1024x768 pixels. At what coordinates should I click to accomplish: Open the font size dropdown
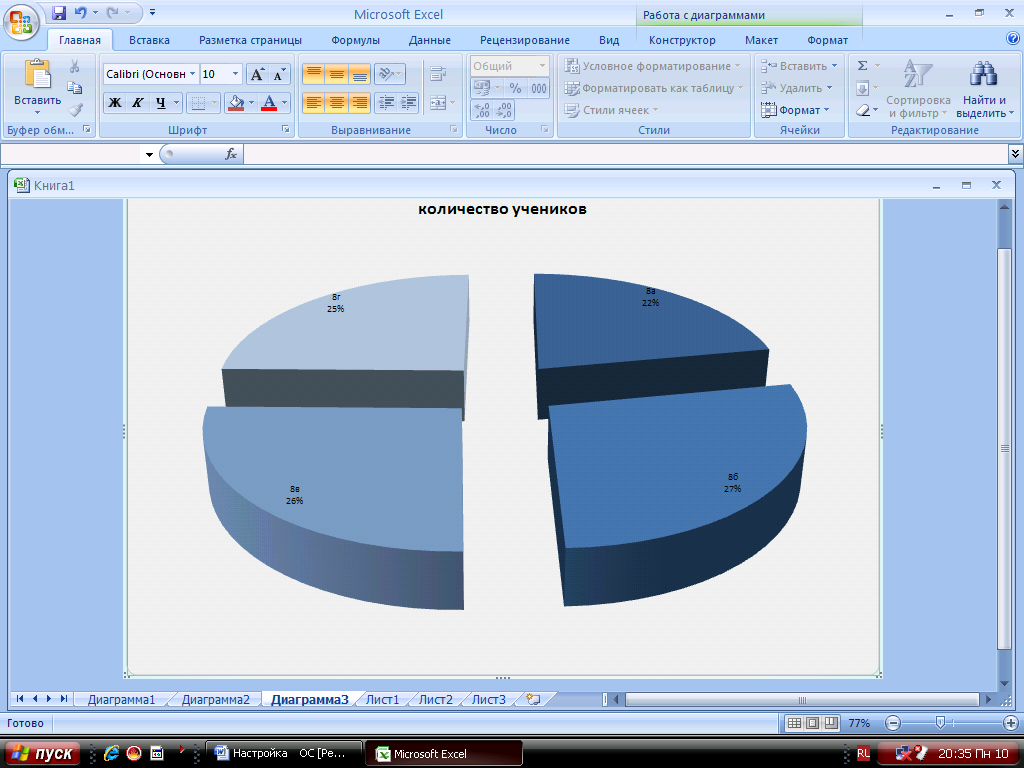tap(235, 74)
